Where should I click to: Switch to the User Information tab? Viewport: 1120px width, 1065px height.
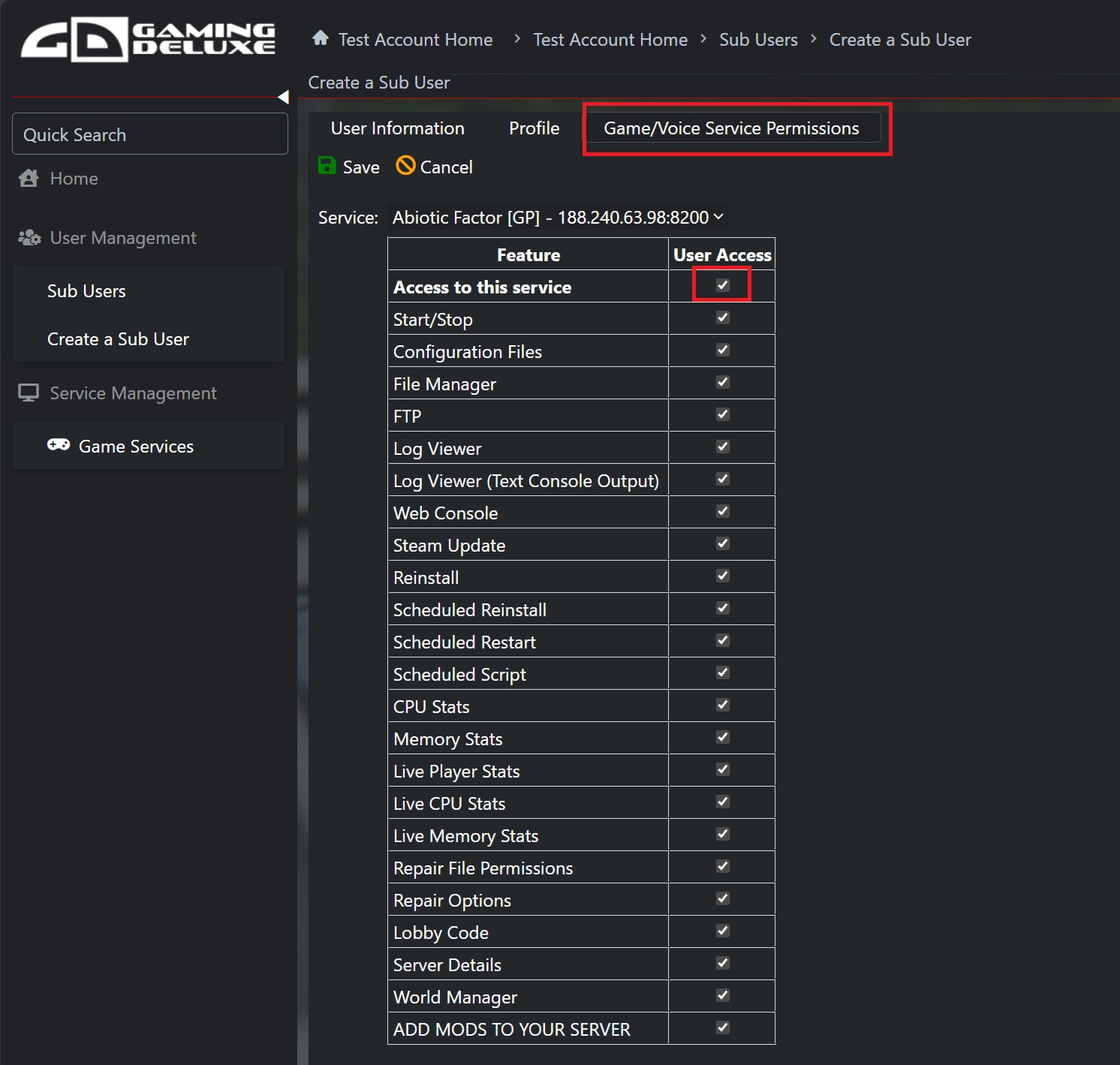pyautogui.click(x=397, y=128)
